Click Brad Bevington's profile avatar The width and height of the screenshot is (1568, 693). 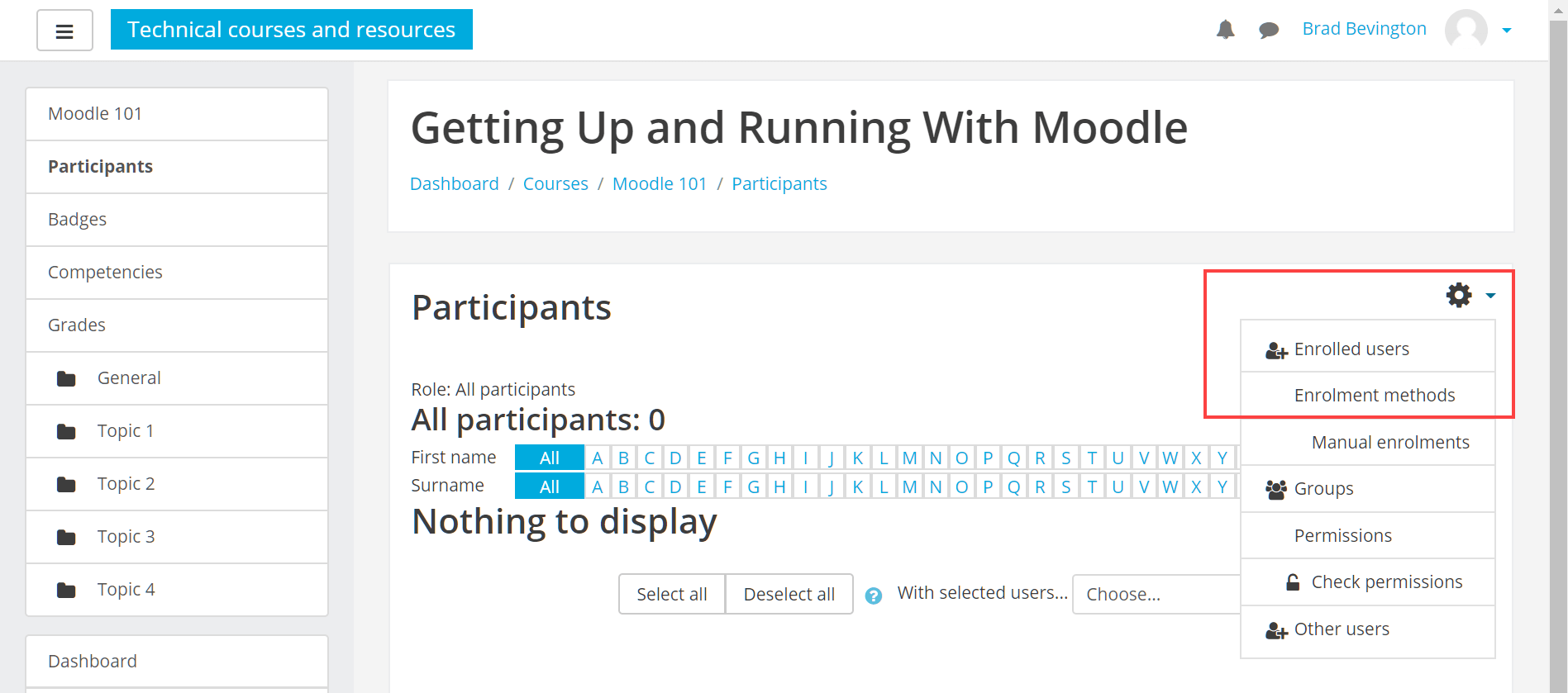1466,30
